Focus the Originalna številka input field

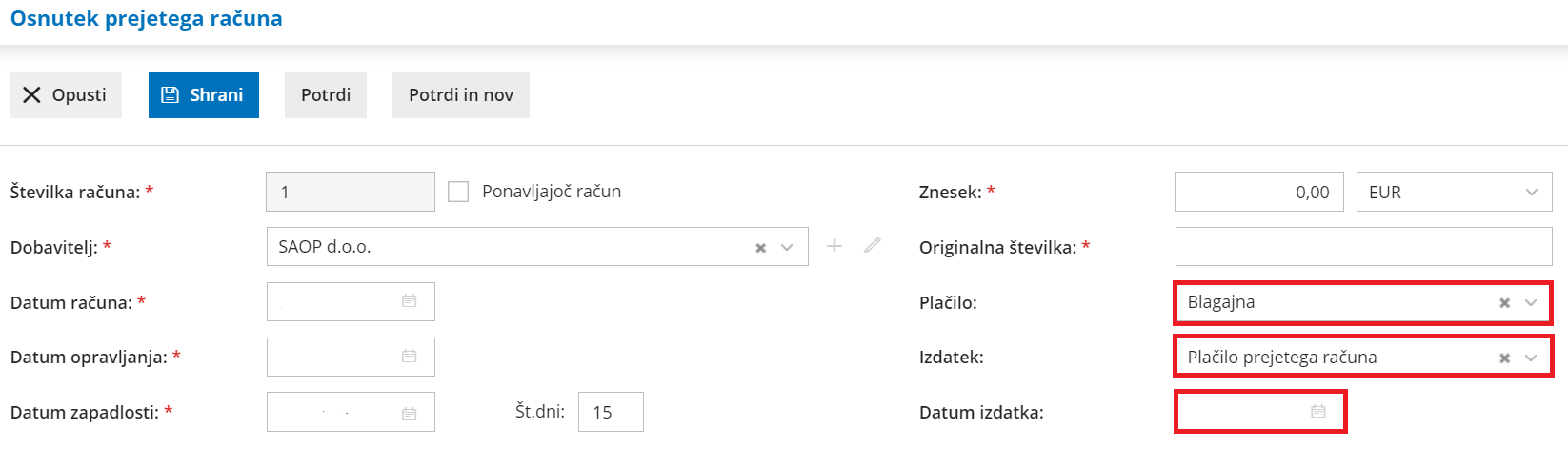tap(1363, 247)
